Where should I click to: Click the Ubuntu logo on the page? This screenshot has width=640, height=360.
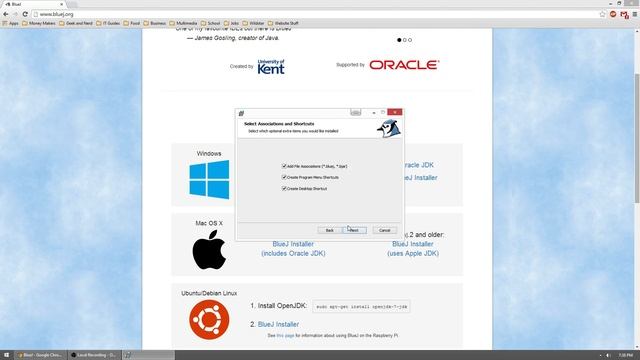tap(209, 320)
